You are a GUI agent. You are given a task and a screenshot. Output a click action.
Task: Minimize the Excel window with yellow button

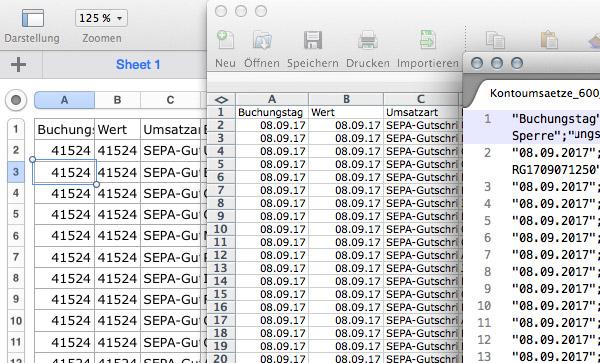coord(241,11)
